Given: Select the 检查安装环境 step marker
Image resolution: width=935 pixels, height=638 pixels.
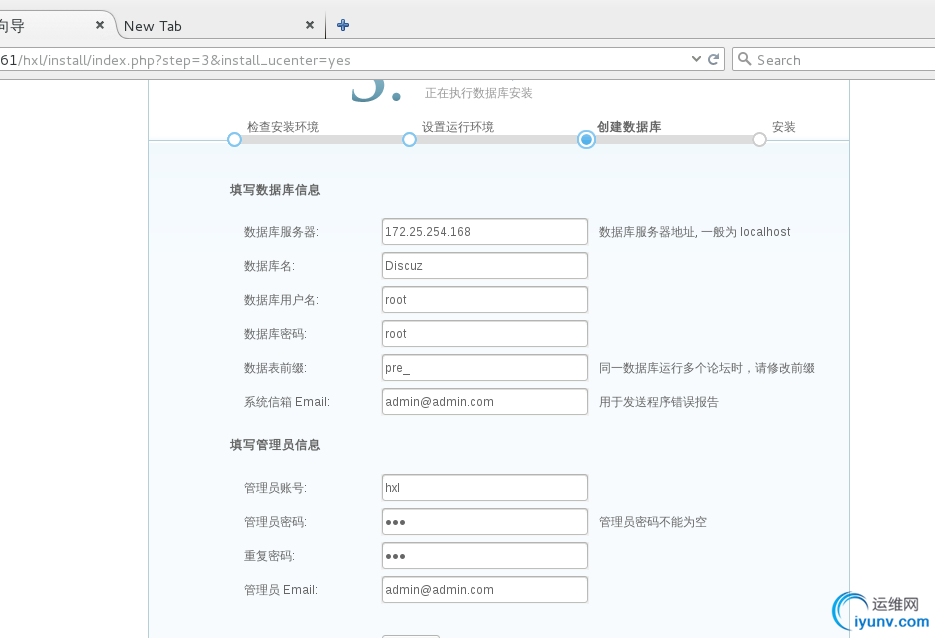Looking at the screenshot, I should point(234,140).
